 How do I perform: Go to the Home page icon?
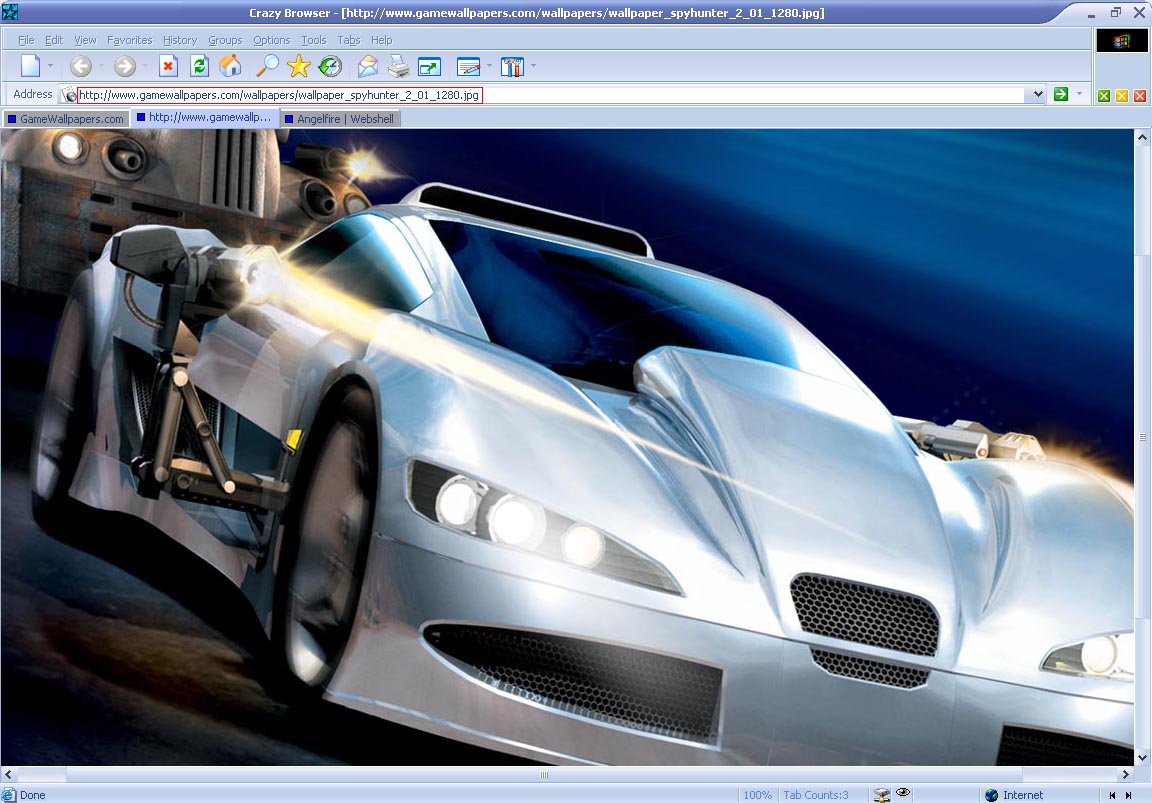pyautogui.click(x=230, y=67)
